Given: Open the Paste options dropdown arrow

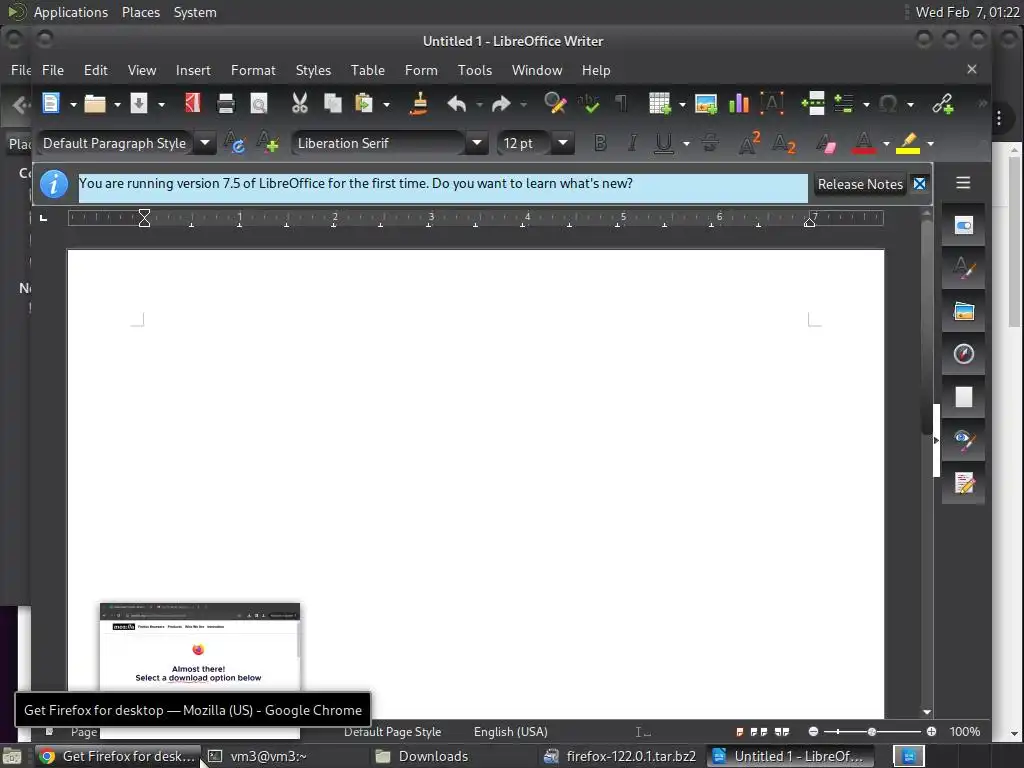Looking at the screenshot, I should 387,104.
